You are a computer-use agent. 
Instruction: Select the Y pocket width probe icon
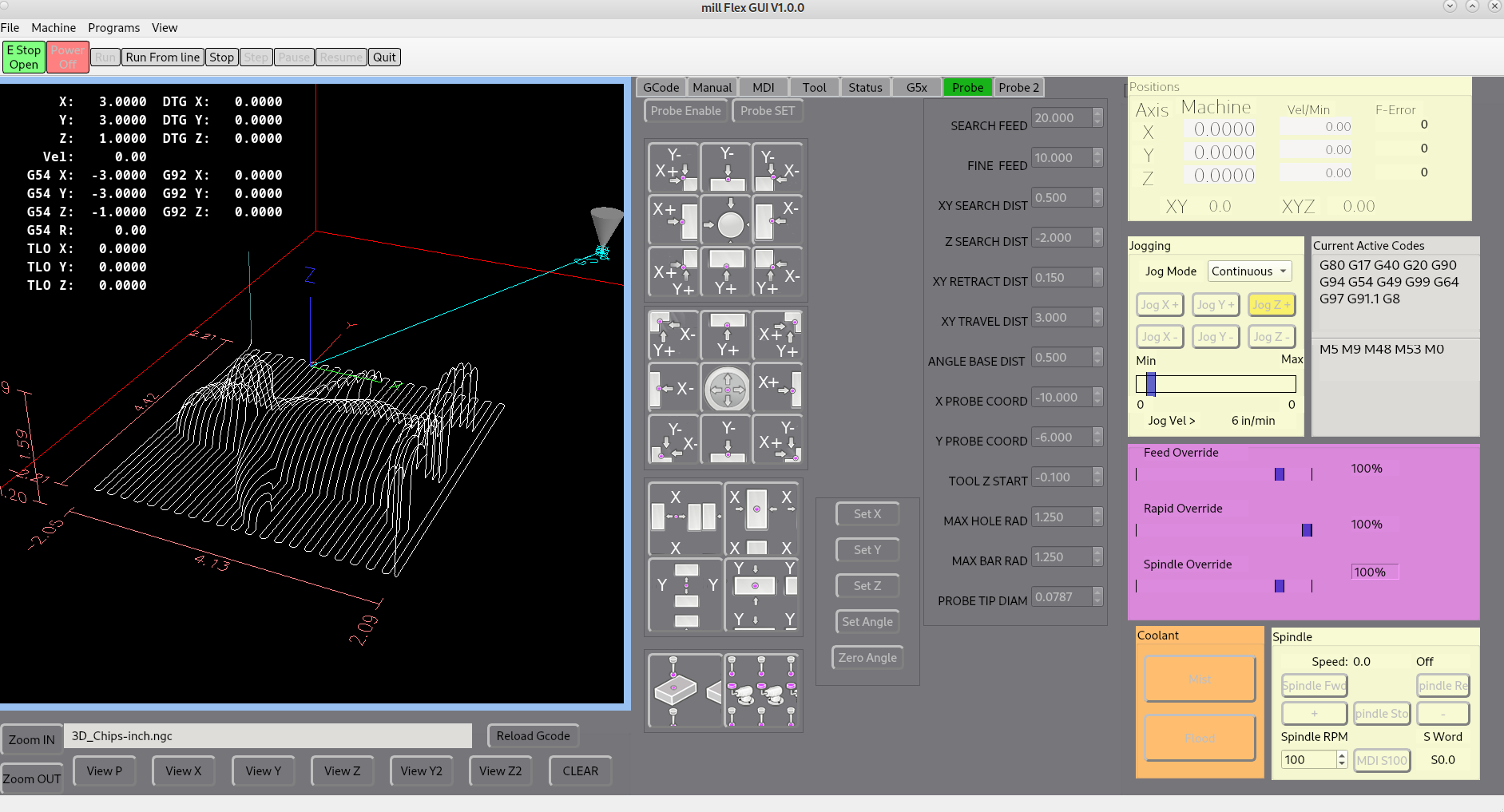[x=685, y=595]
